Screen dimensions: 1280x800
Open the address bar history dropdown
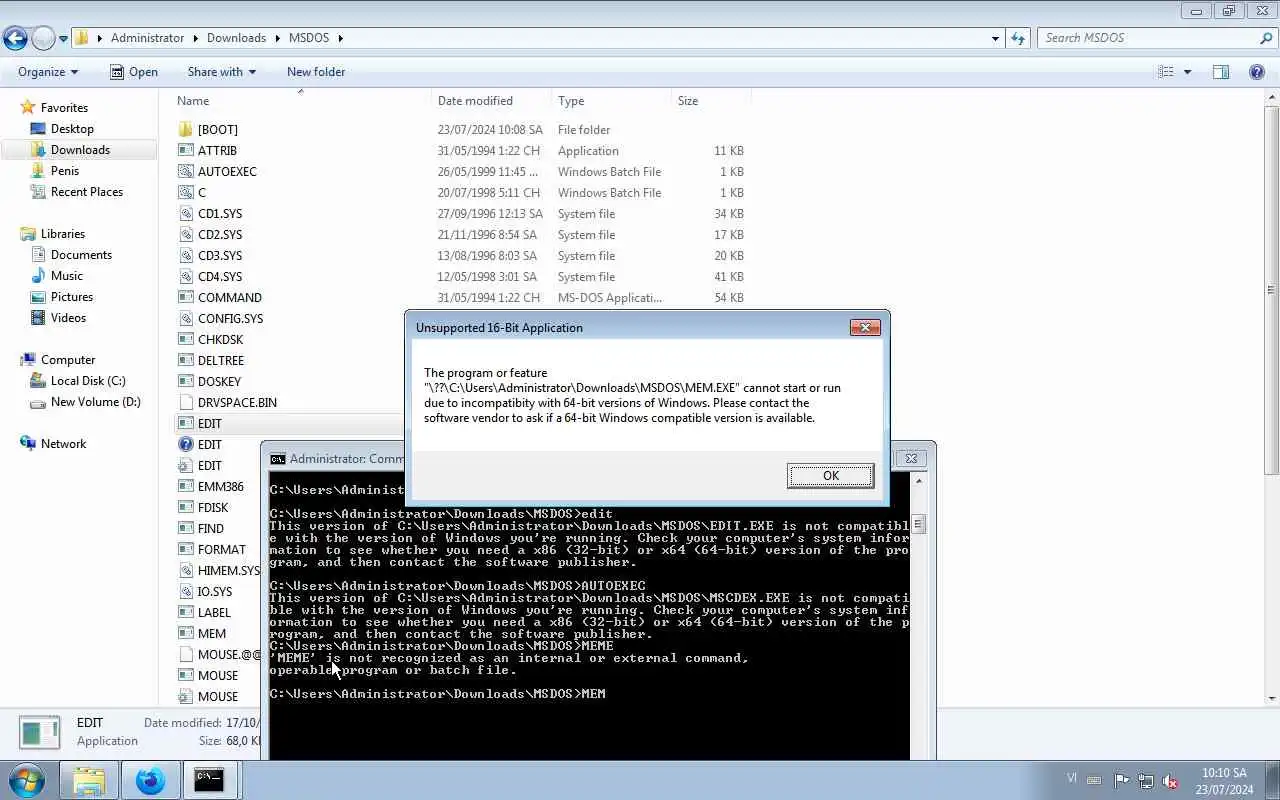click(995, 38)
